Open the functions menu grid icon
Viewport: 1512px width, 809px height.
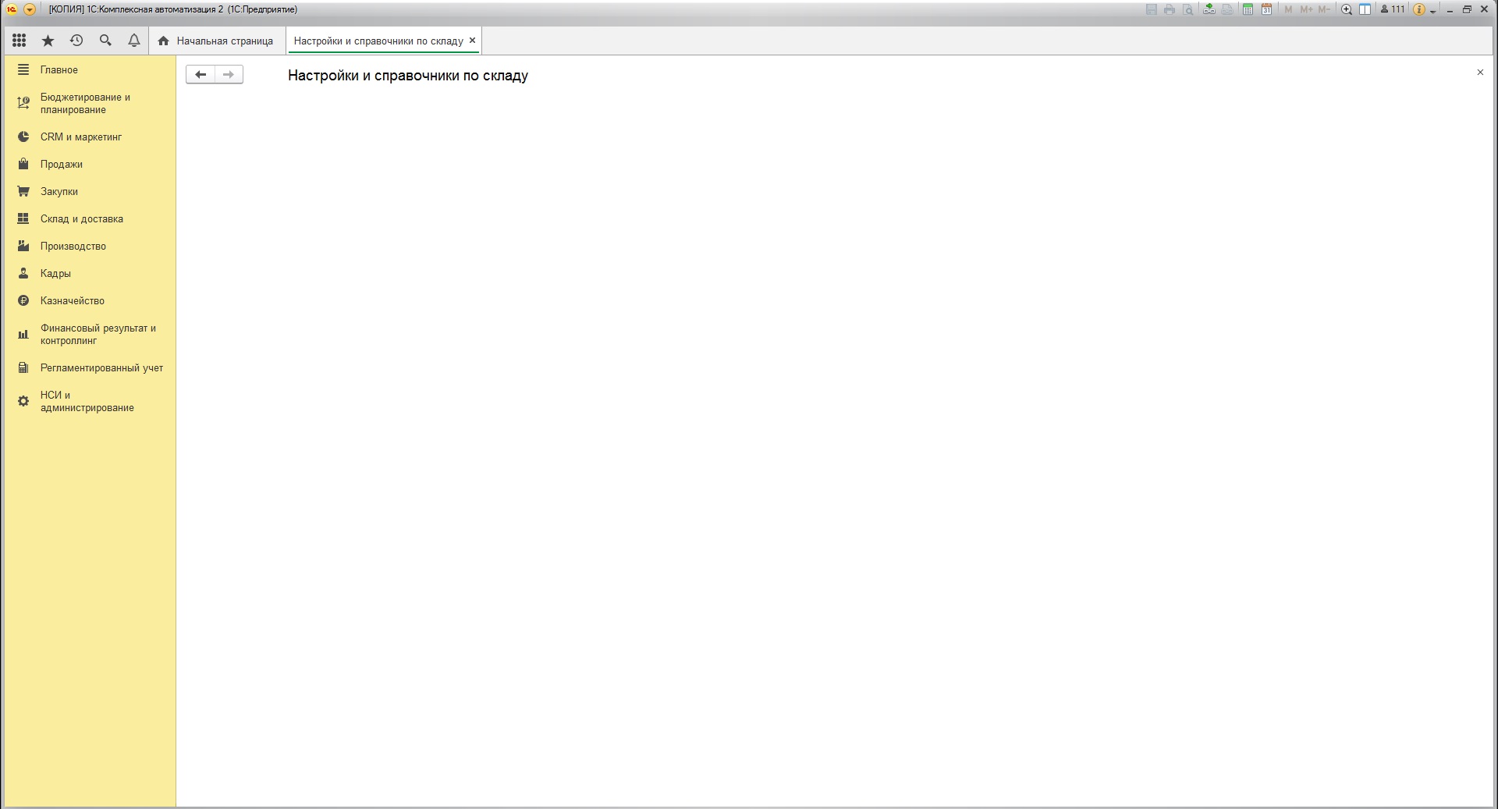coord(20,41)
